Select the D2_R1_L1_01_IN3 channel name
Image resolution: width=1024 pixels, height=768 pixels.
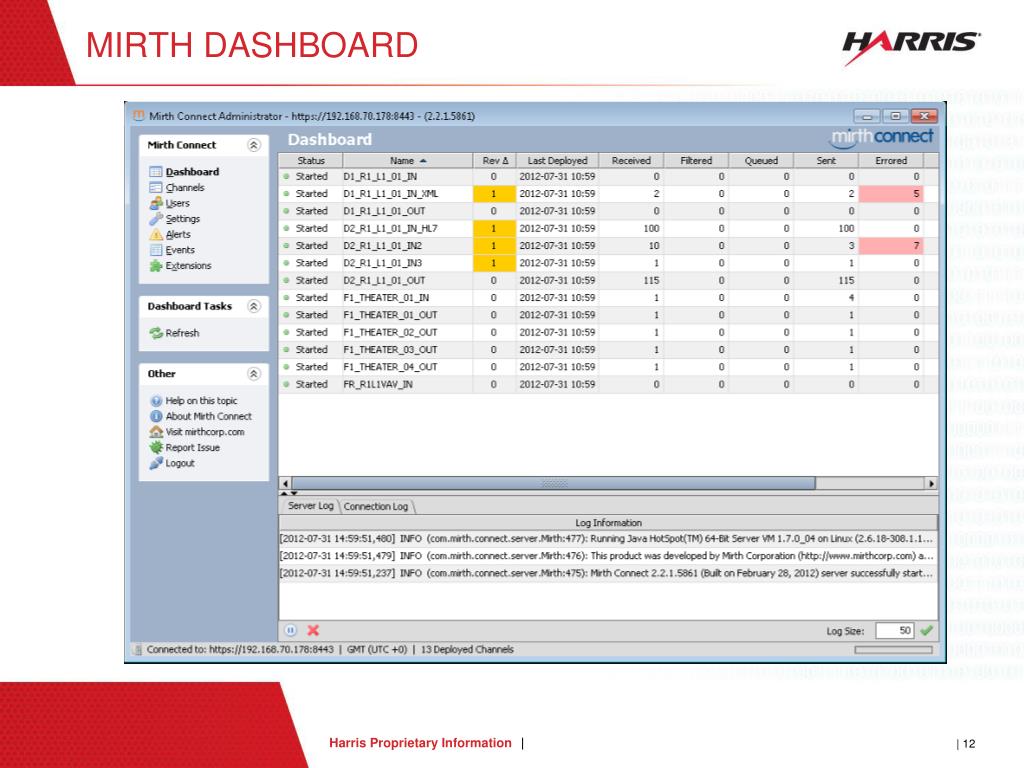pyautogui.click(x=383, y=263)
